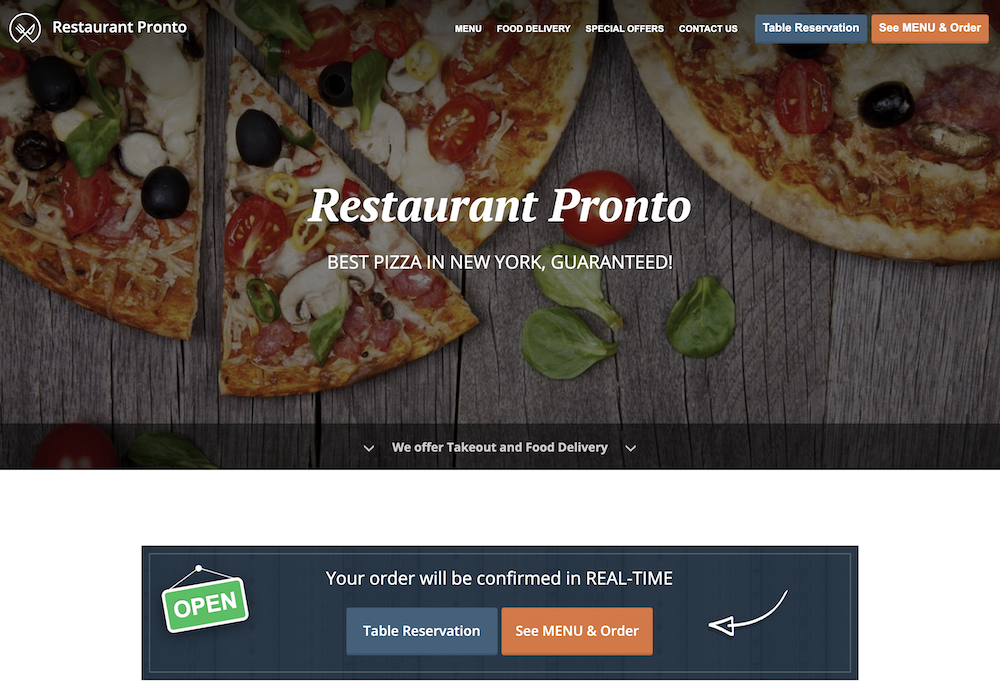The image size is (1000, 684).
Task: Expand the chevron right of Food Delivery text
Action: 630,448
